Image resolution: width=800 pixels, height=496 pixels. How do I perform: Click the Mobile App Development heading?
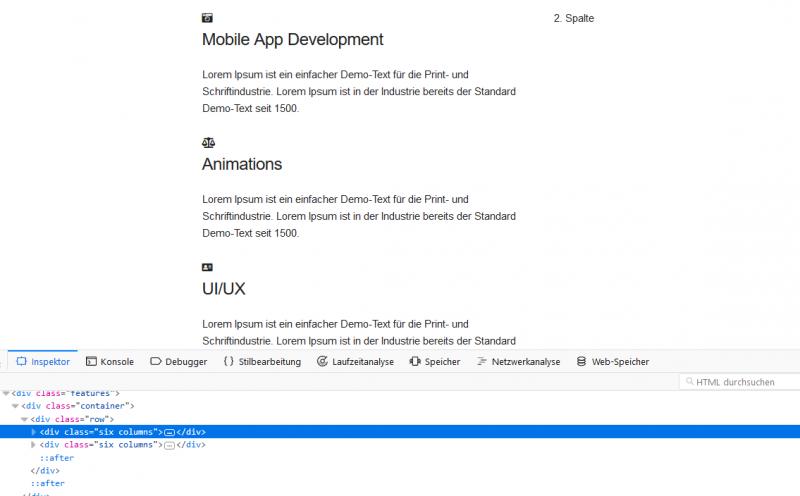pyautogui.click(x=292, y=40)
